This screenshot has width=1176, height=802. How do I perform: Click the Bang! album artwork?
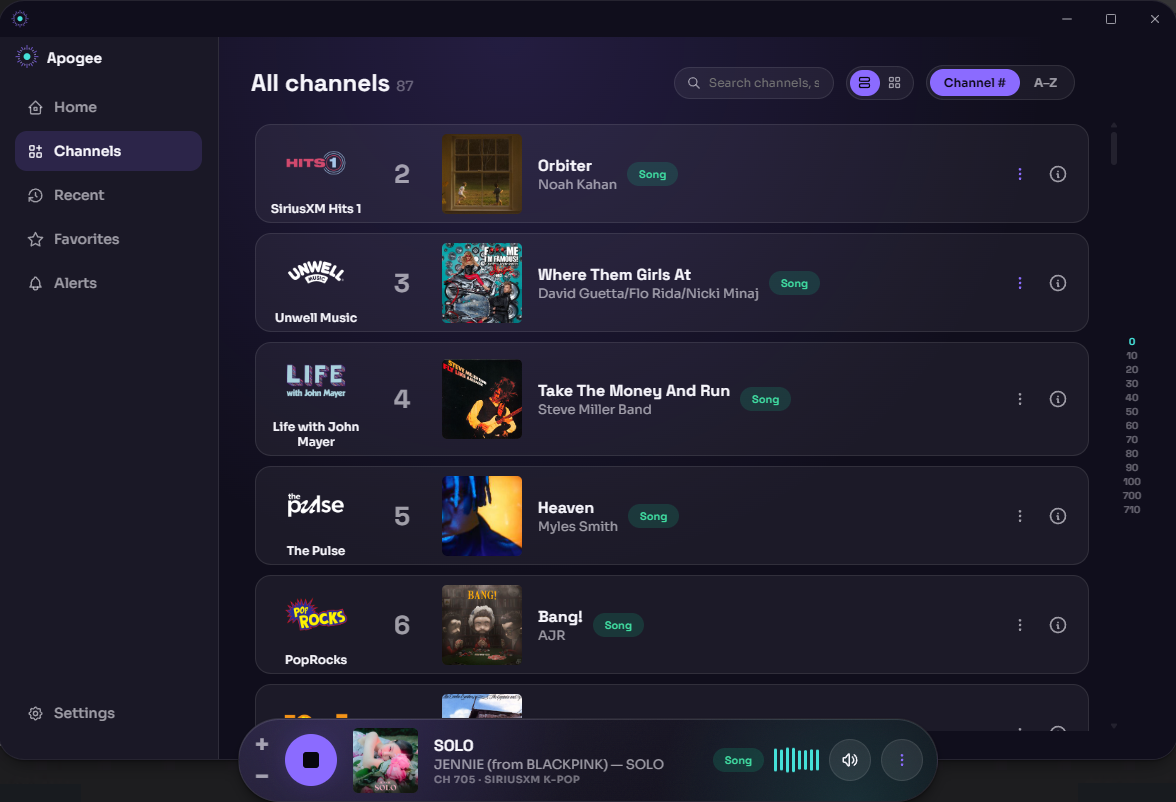pyautogui.click(x=482, y=625)
